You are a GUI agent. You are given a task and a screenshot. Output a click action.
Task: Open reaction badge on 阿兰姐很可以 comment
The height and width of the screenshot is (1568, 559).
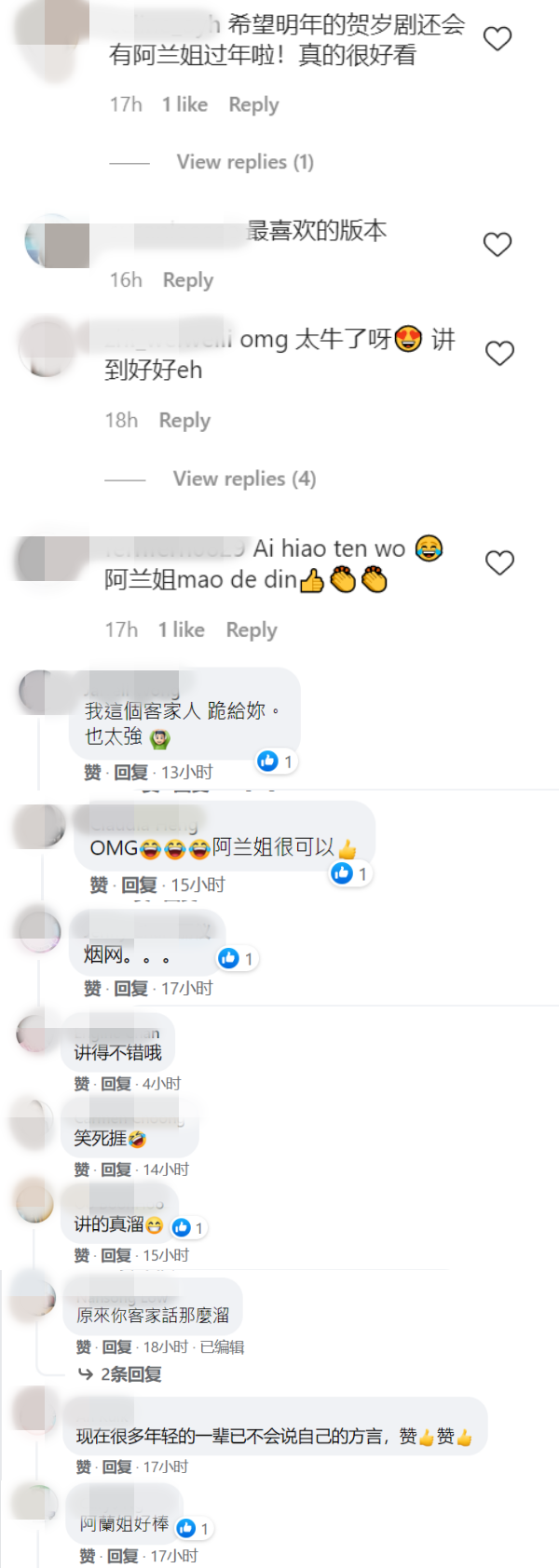(350, 873)
